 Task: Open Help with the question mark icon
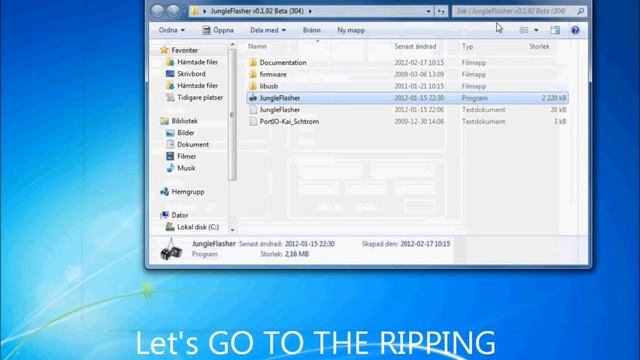tap(575, 30)
